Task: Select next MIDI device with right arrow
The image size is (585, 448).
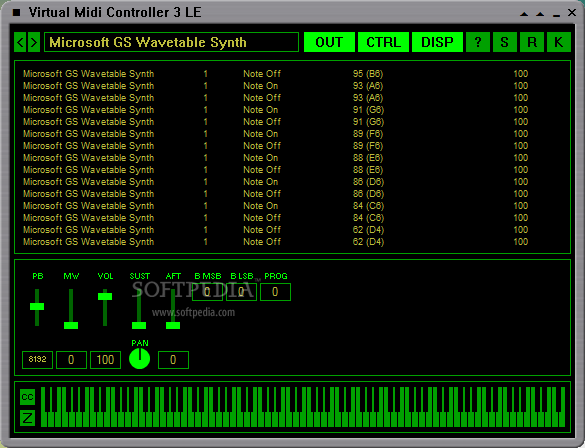Action: pos(34,42)
